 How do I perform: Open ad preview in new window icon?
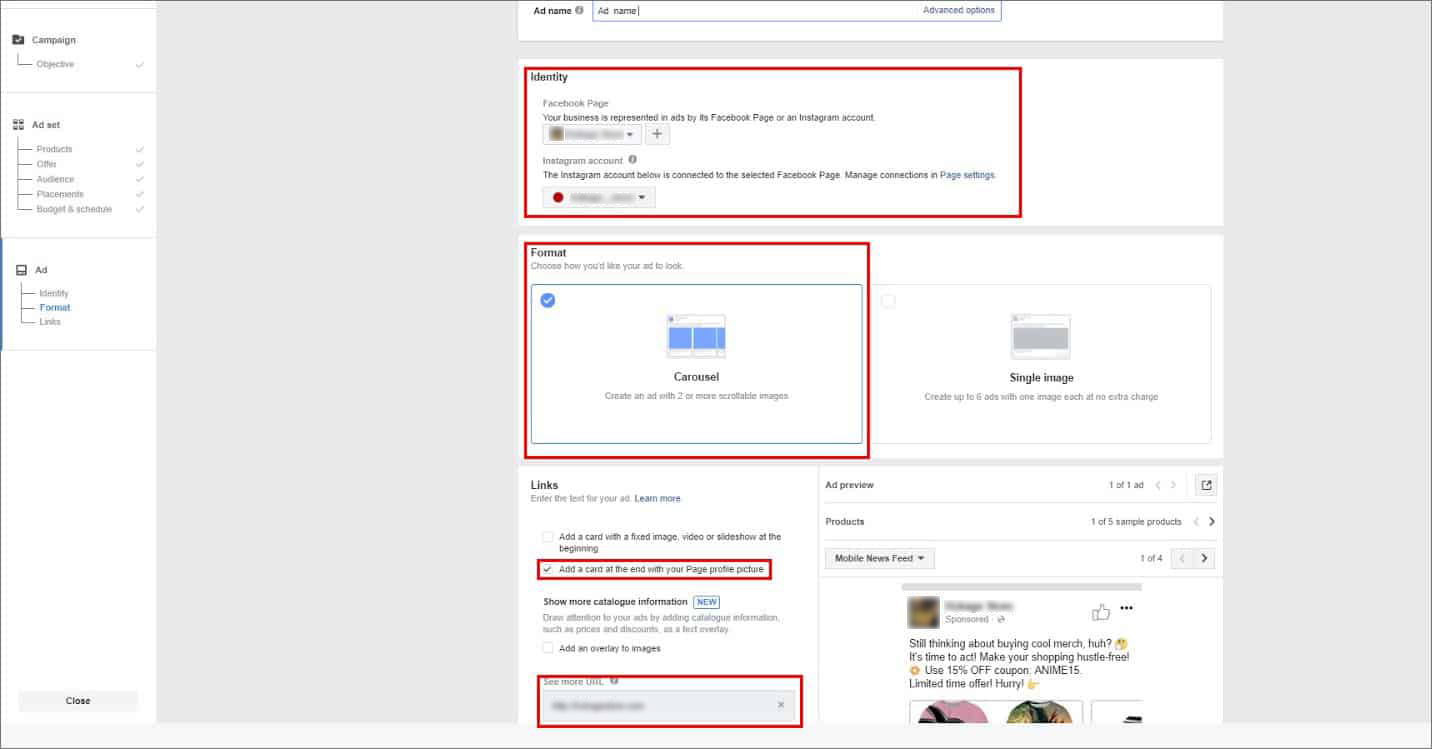click(1206, 485)
